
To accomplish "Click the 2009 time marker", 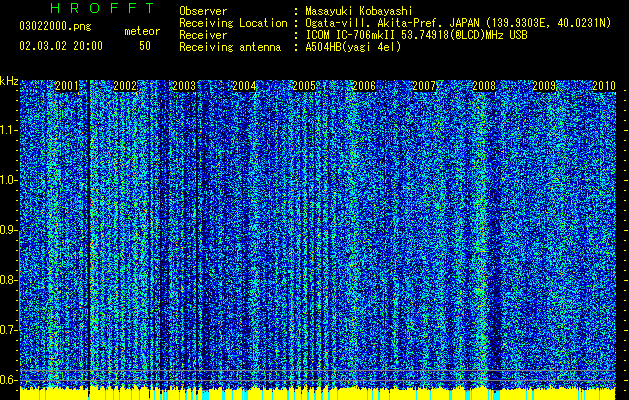I will pos(544,86).
